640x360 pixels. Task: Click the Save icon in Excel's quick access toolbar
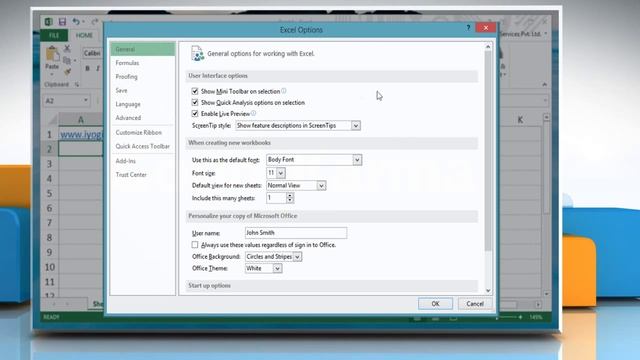tap(62, 22)
